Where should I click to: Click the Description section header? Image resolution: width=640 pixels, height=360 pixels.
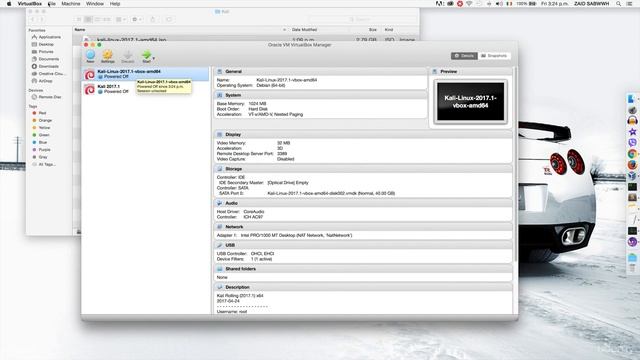coord(363,287)
